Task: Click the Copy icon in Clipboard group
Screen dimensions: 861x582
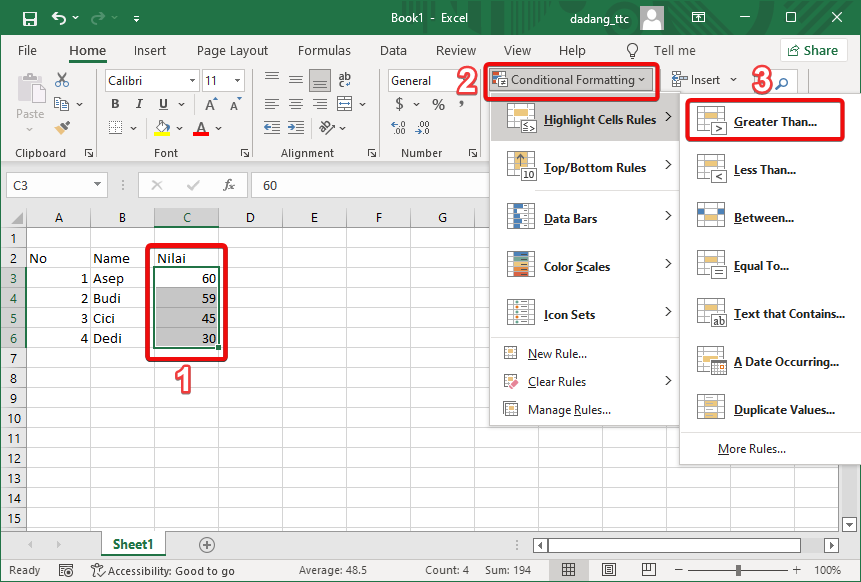Action: point(60,102)
